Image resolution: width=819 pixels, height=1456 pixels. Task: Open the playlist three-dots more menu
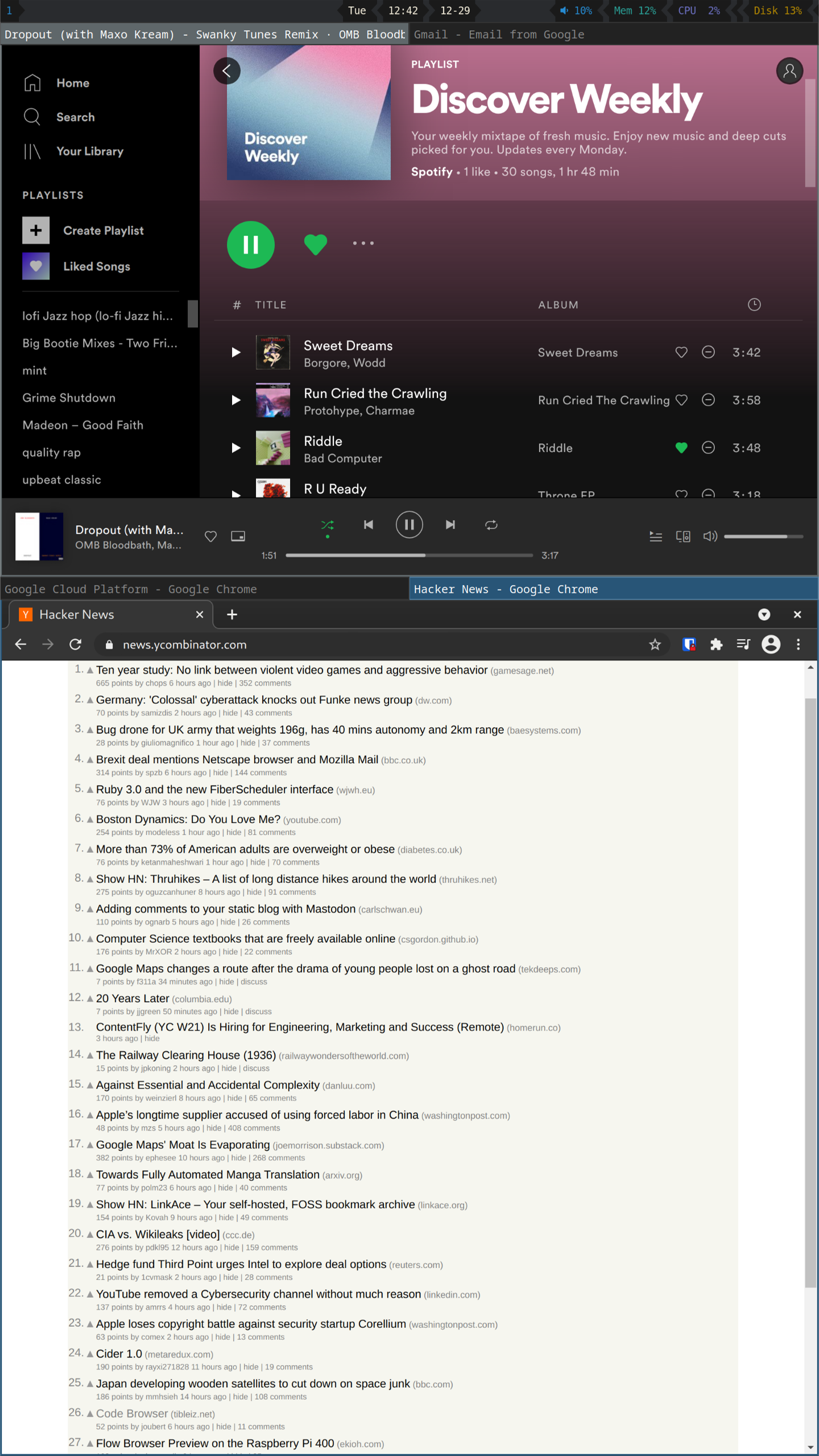coord(363,243)
